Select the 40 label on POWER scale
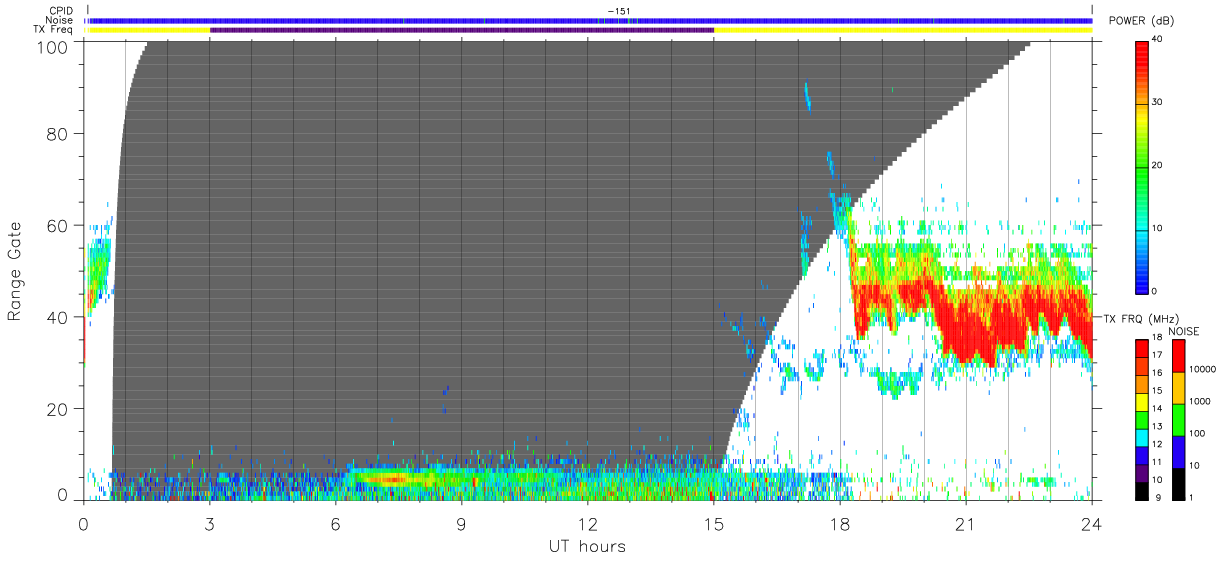Screen dimensions: 1228x567 (x=1158, y=40)
